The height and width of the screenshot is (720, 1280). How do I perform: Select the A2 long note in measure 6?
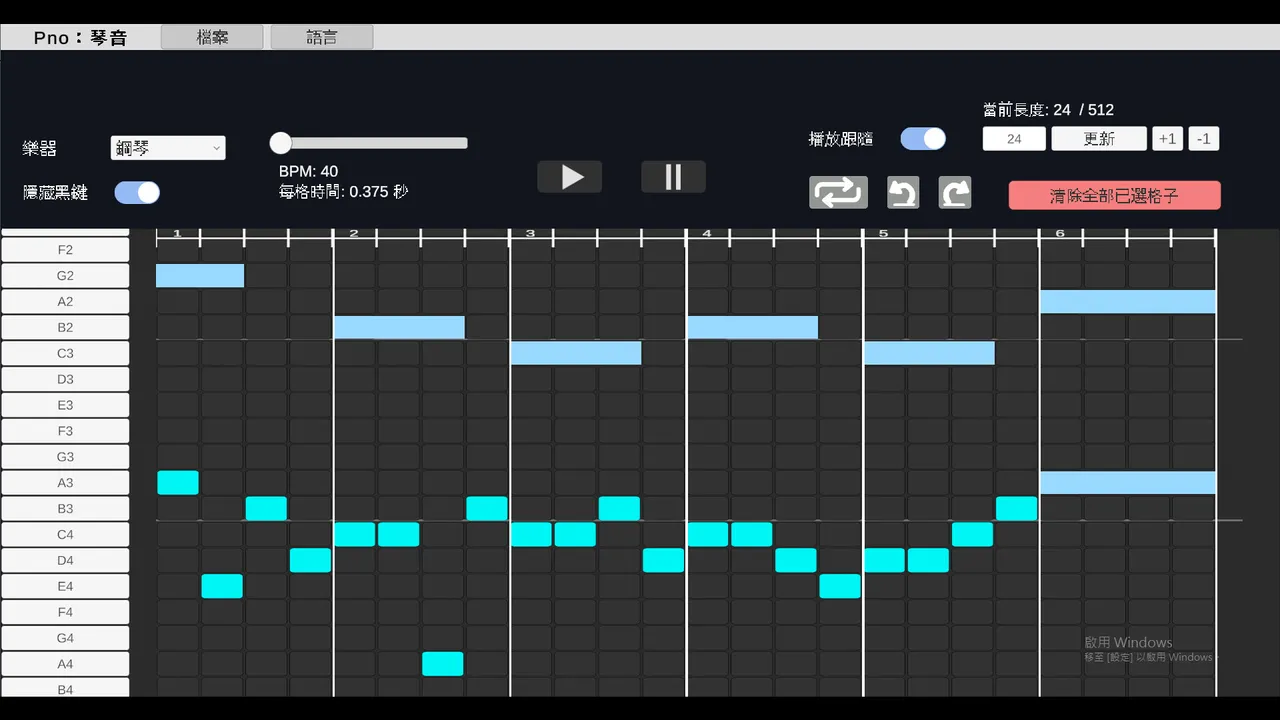coord(1128,302)
